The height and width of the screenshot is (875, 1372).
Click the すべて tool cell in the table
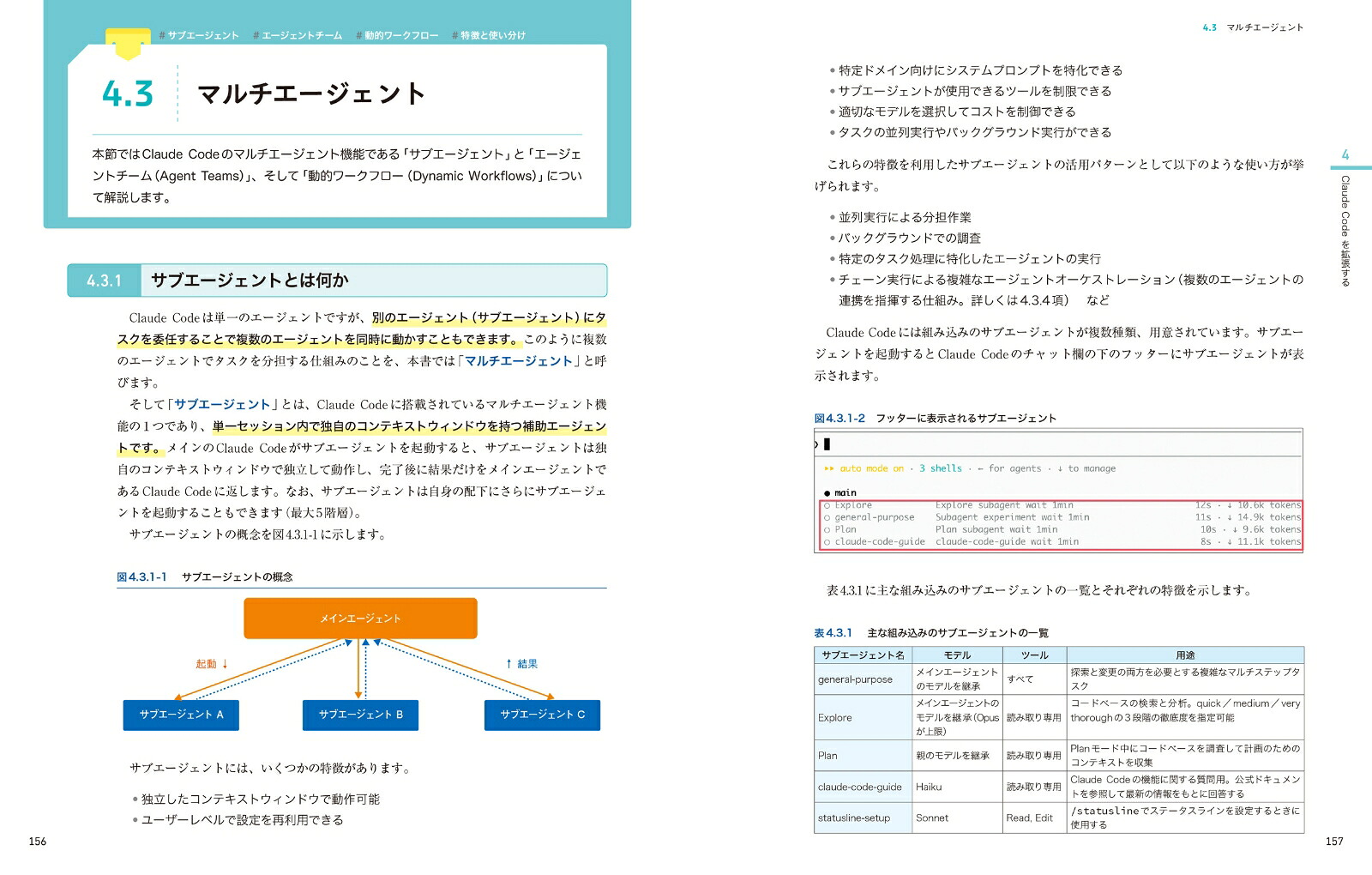(x=1034, y=679)
